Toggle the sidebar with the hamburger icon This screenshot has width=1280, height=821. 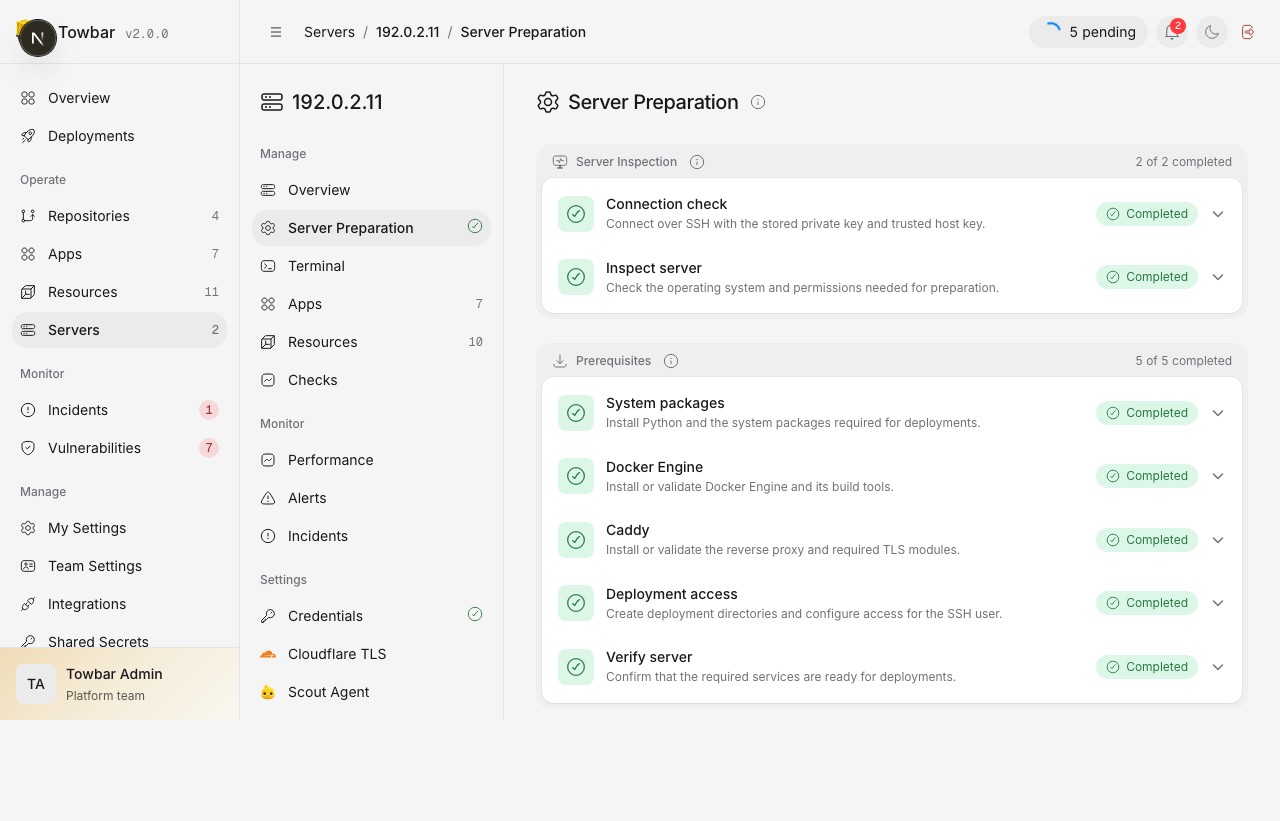[276, 32]
